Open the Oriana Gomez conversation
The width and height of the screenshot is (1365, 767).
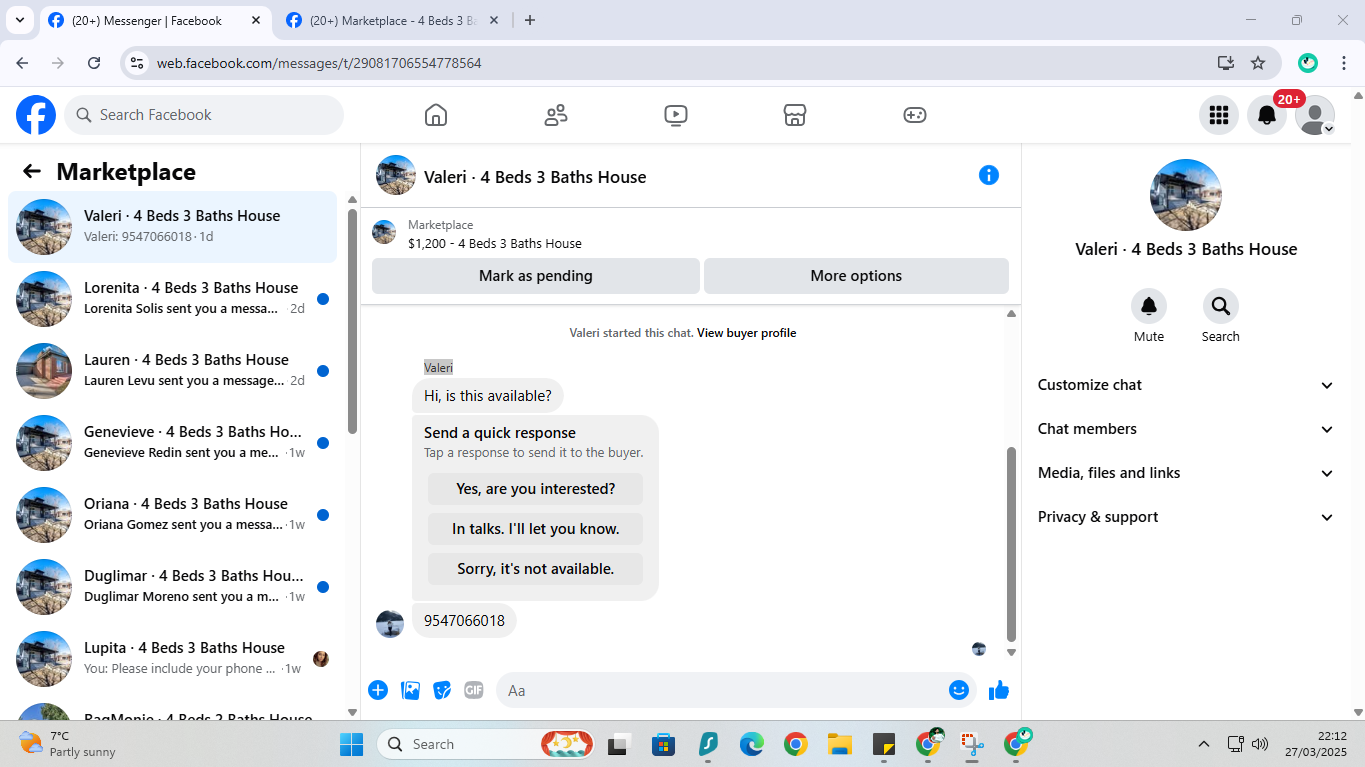[172, 515]
